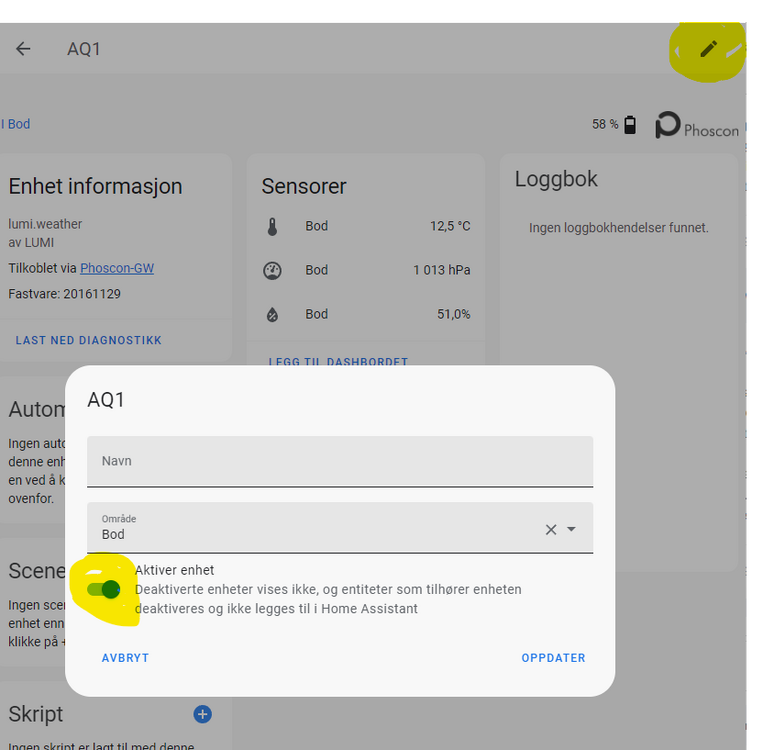Click LAST NED DIAGNOSTIKK
This screenshot has height=750, width=763.
[89, 340]
